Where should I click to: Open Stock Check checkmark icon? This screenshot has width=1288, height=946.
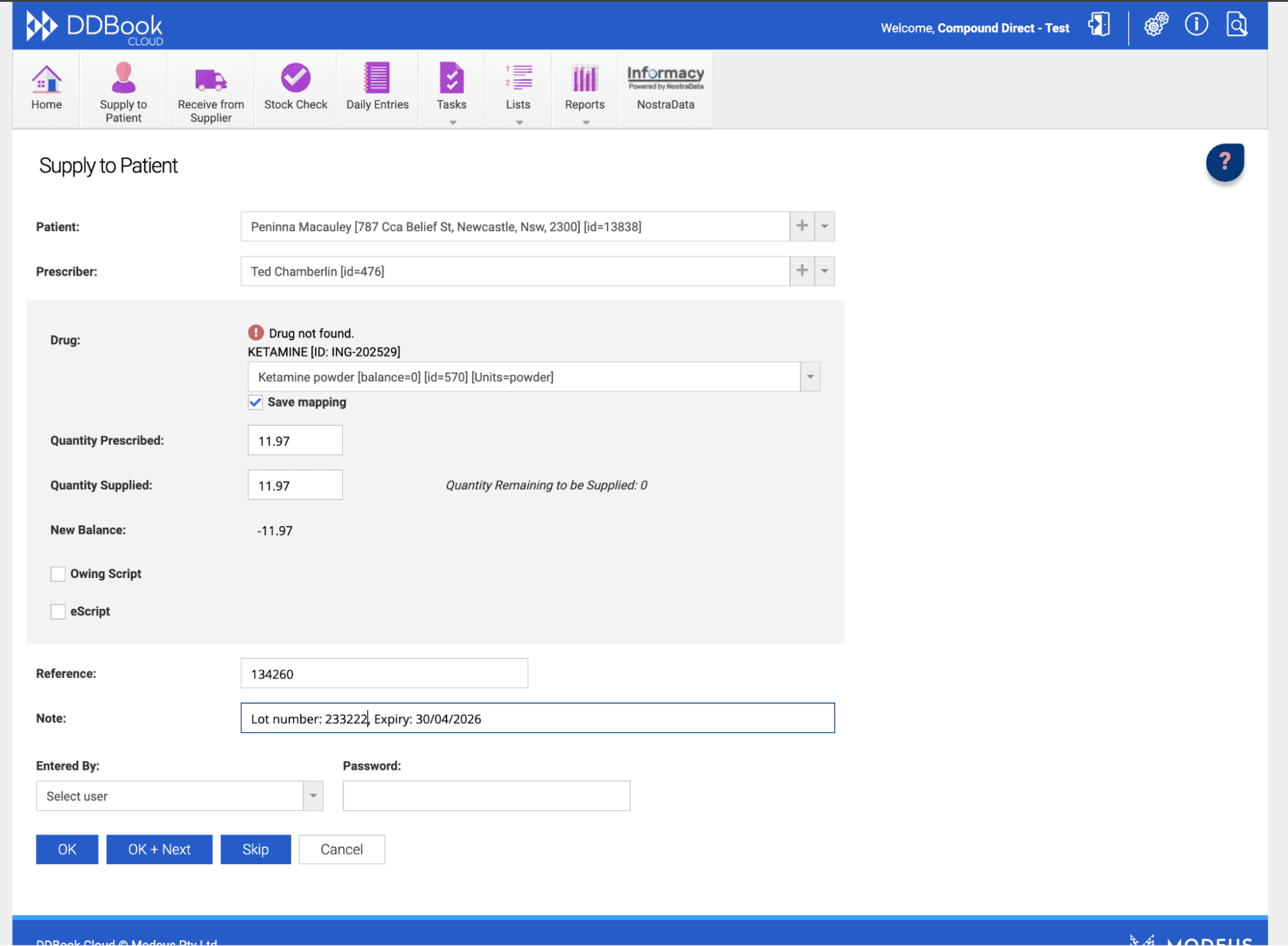[x=296, y=78]
